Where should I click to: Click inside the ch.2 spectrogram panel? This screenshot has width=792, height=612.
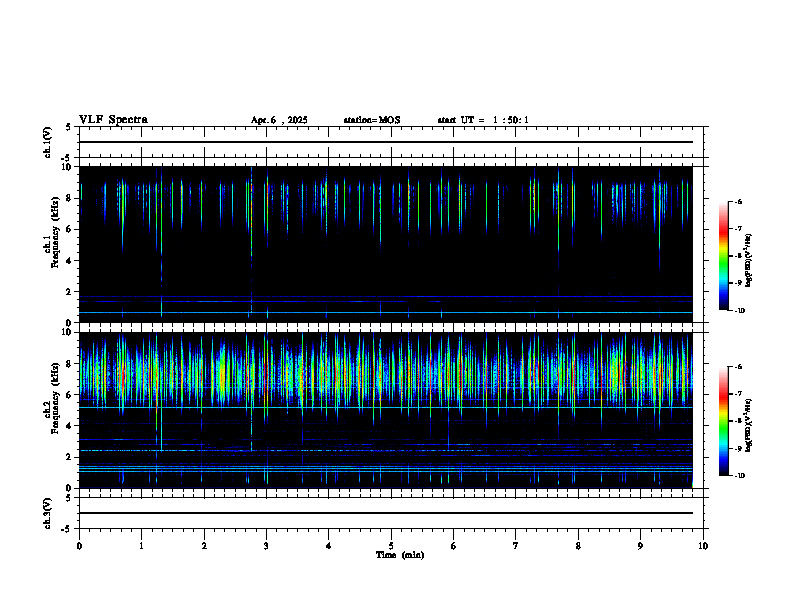pyautogui.click(x=386, y=410)
